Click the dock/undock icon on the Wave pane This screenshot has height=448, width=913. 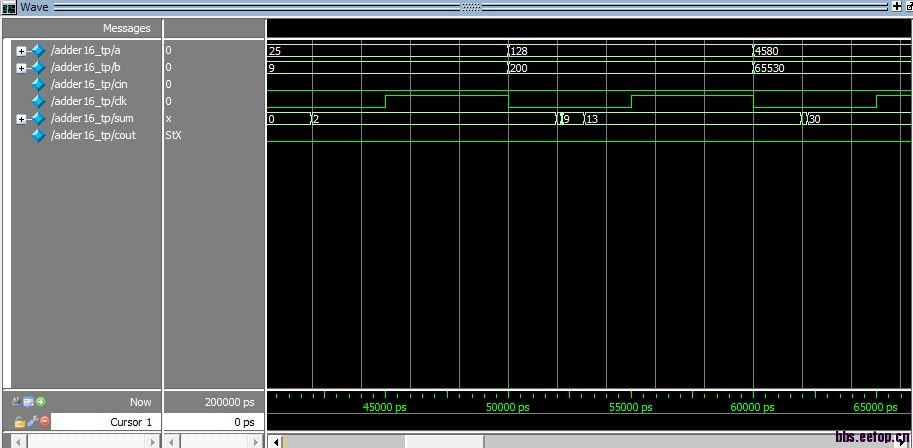[909, 6]
